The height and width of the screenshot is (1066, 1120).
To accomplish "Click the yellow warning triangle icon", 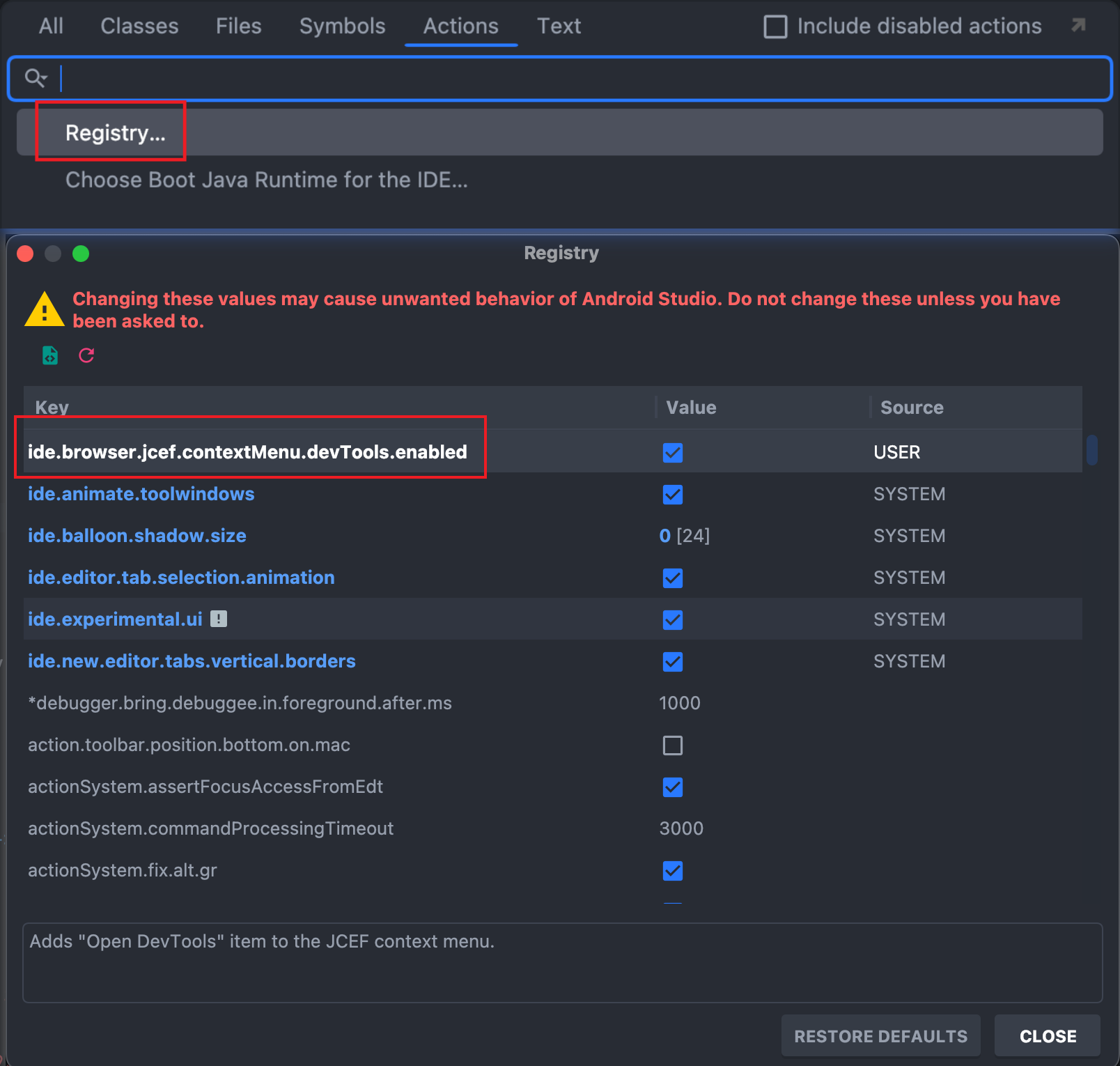I will pyautogui.click(x=45, y=309).
